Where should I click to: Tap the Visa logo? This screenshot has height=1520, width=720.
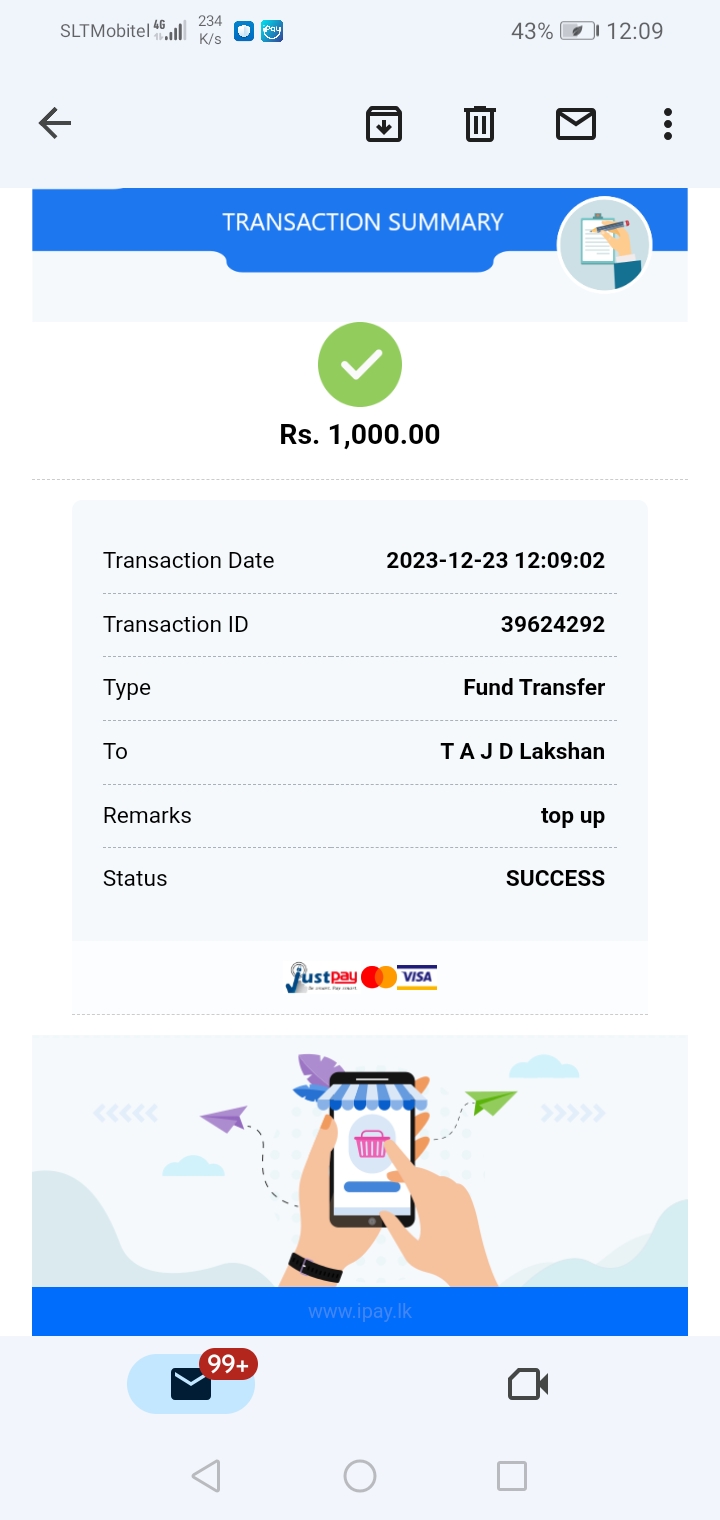pos(417,977)
